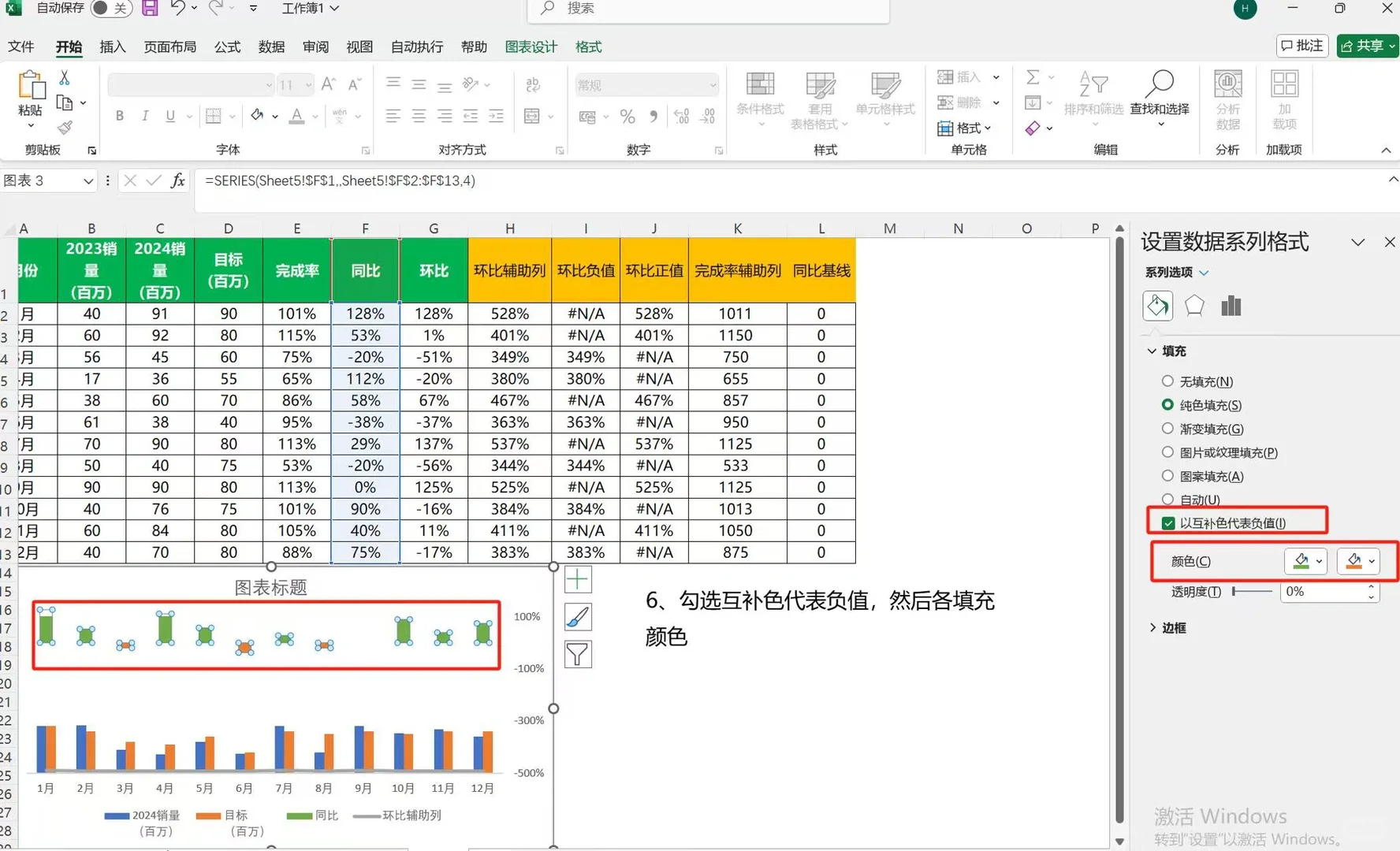1400x851 pixels.
Task: Collapse the Fill section
Action: click(x=1152, y=351)
